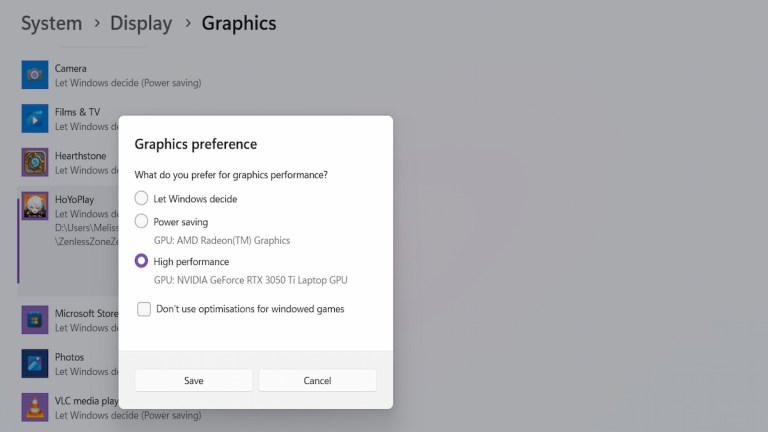The image size is (768, 432).
Task: Click the Films & TV app icon
Action: click(35, 119)
